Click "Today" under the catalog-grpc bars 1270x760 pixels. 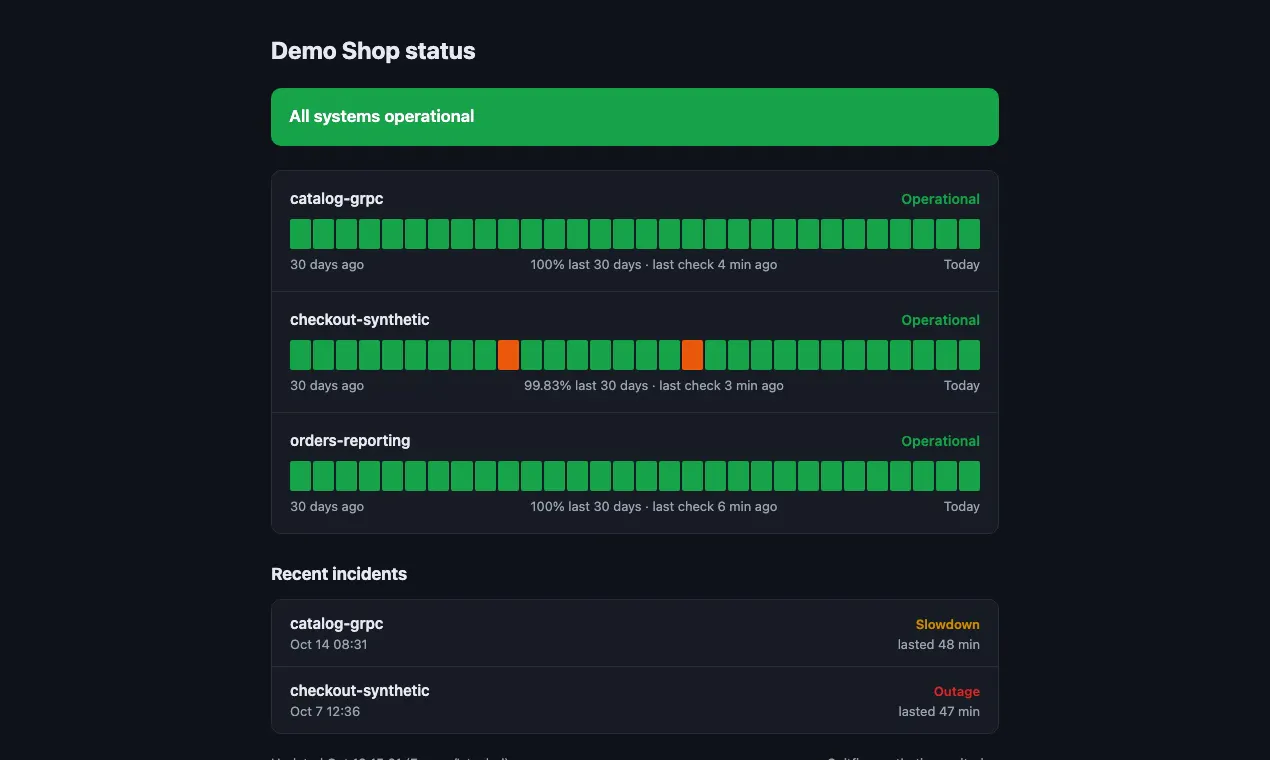(962, 265)
